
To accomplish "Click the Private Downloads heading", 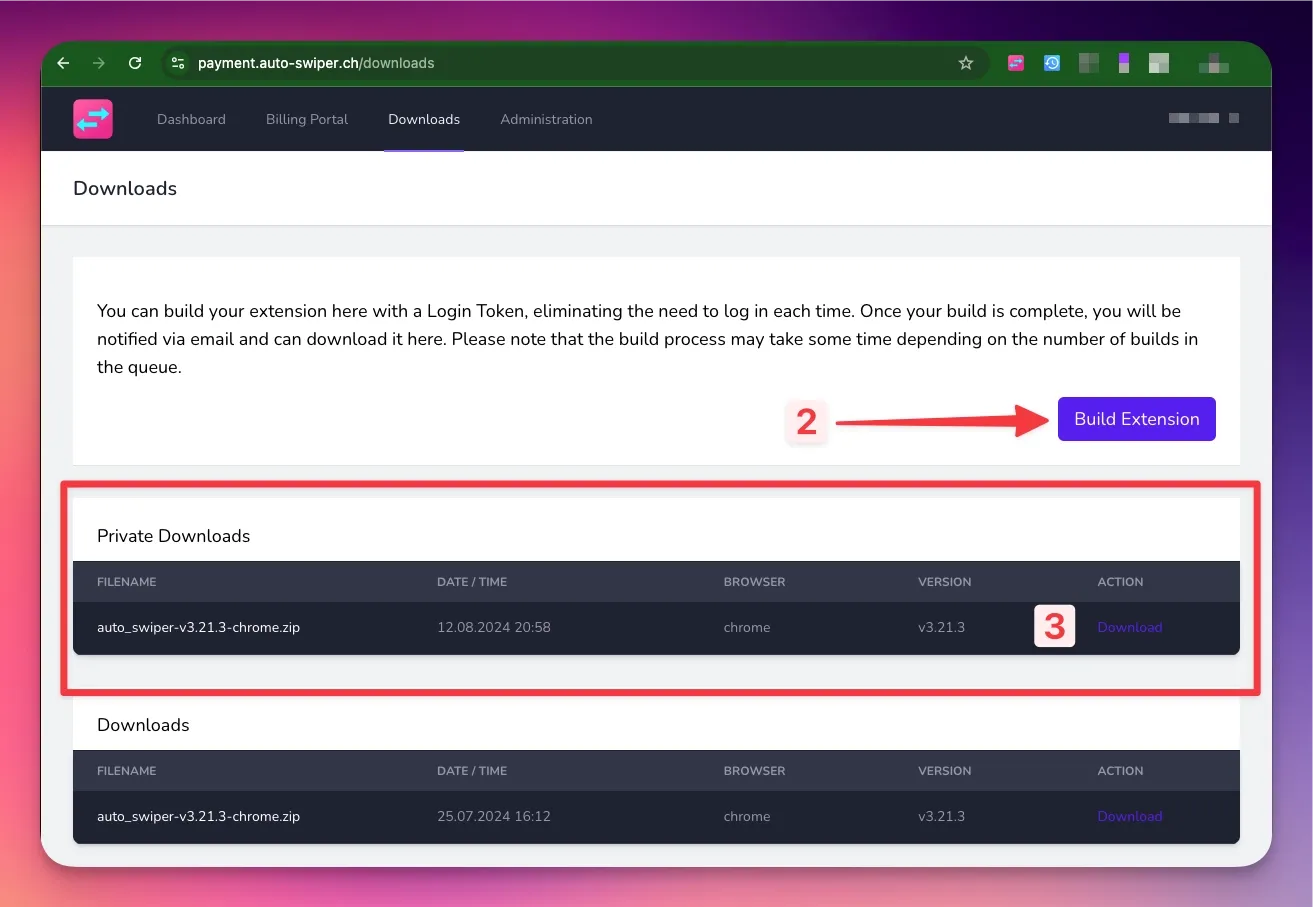I will (x=174, y=536).
